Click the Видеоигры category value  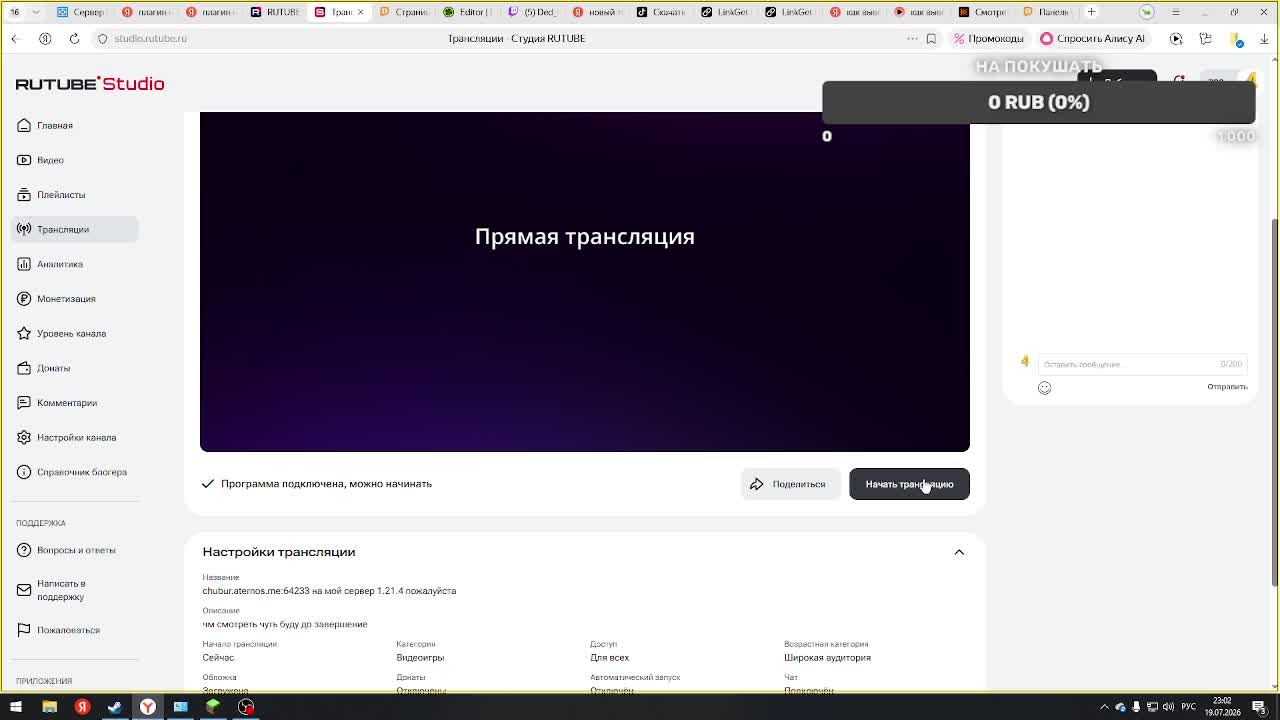tap(420, 658)
